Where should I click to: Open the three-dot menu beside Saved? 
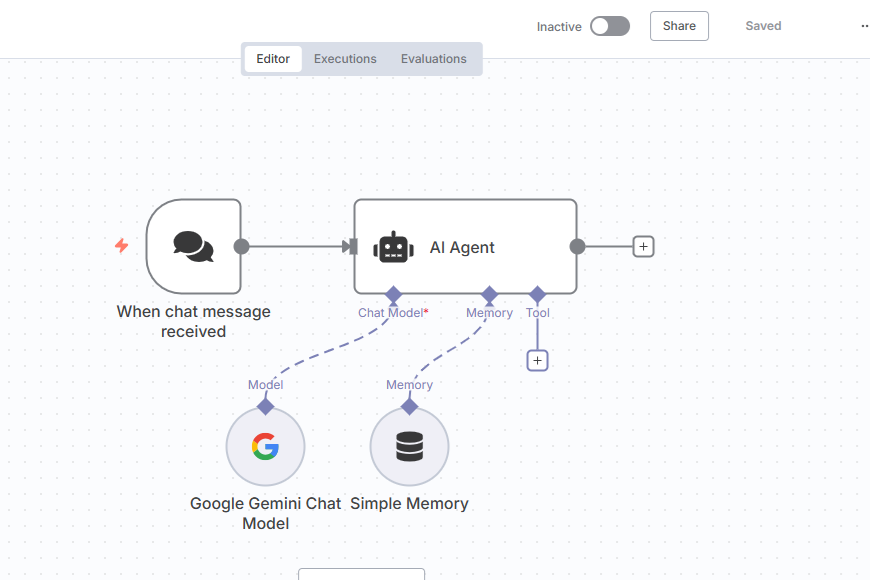click(x=864, y=26)
